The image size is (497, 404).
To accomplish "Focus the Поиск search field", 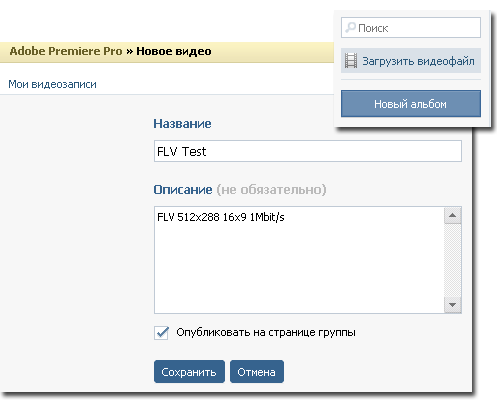I will coord(411,28).
